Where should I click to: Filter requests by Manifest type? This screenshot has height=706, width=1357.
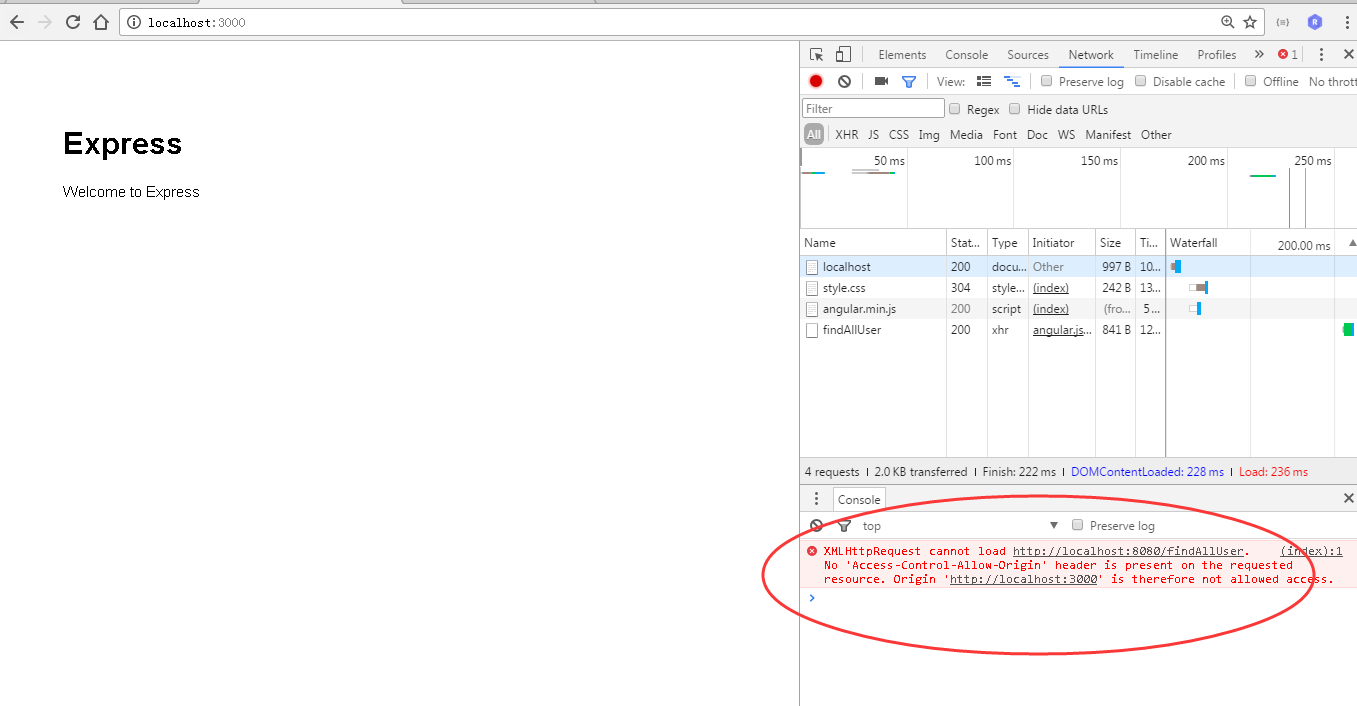[x=1108, y=135]
